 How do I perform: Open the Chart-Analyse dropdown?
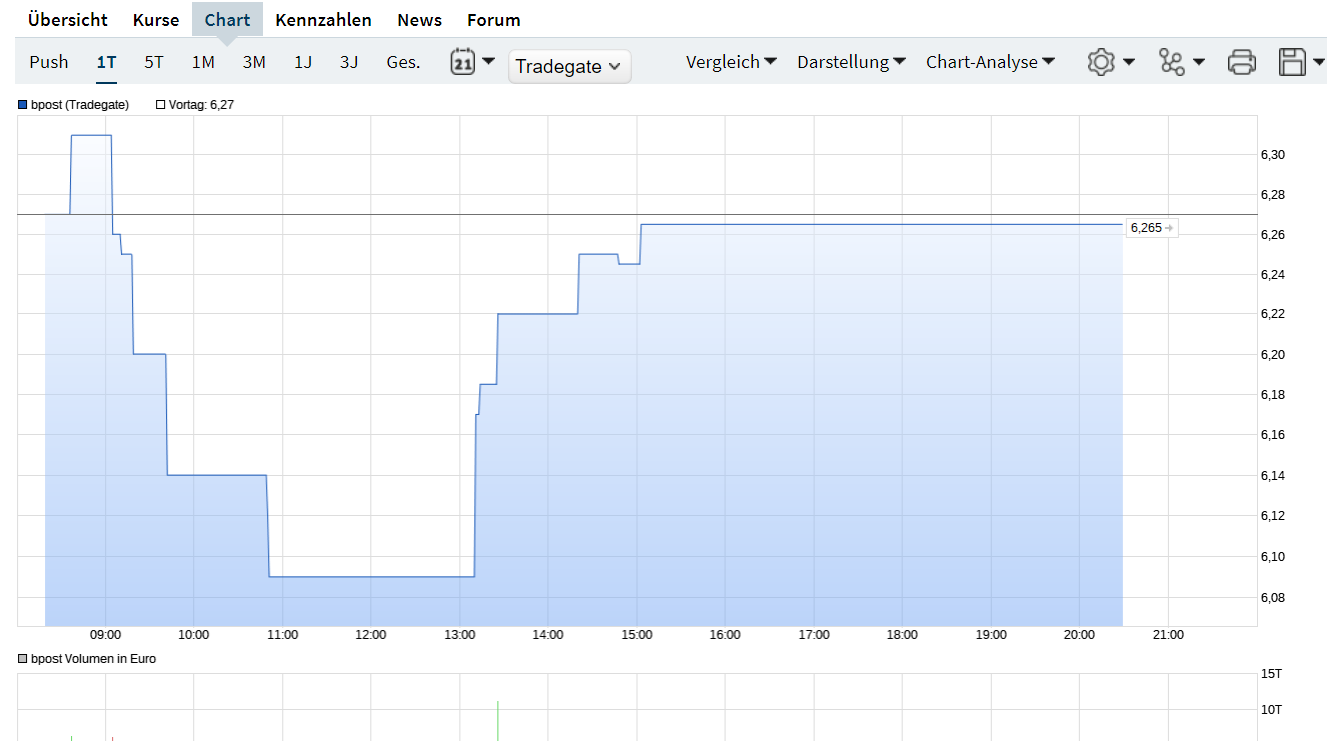[990, 62]
